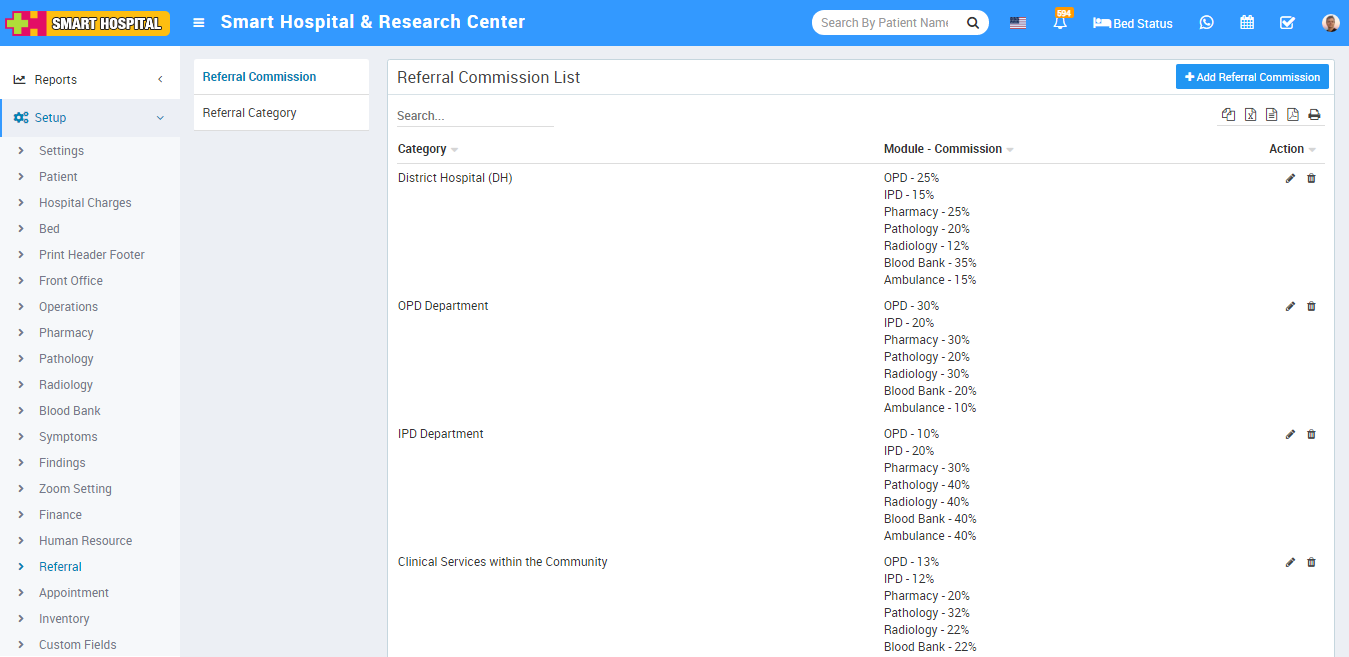Export commission list to Excel

click(x=1250, y=115)
